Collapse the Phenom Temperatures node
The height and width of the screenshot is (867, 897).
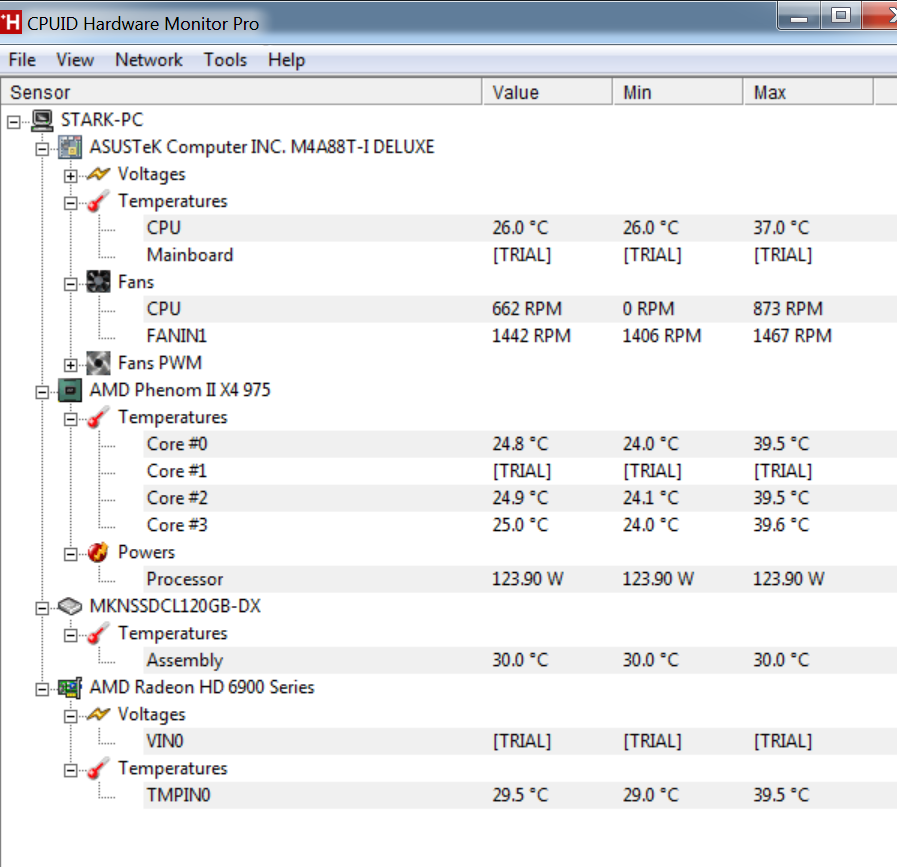click(70, 419)
